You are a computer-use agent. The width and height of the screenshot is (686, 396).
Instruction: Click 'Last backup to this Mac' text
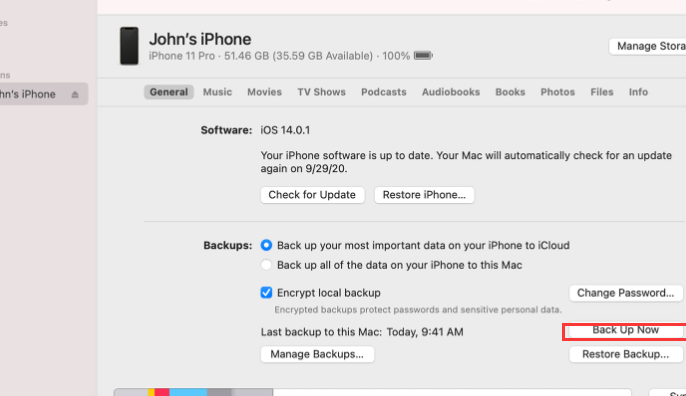(x=362, y=332)
